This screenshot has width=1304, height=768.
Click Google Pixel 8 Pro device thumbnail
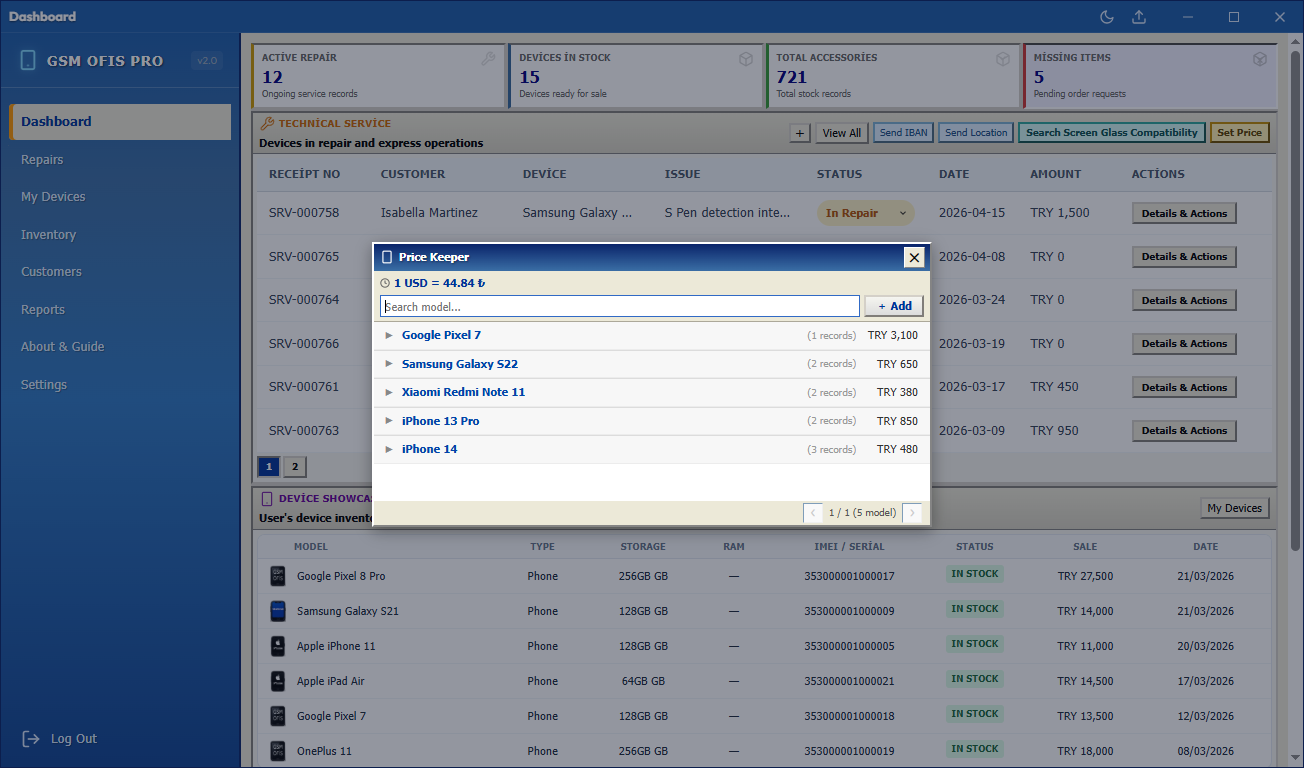tap(278, 576)
